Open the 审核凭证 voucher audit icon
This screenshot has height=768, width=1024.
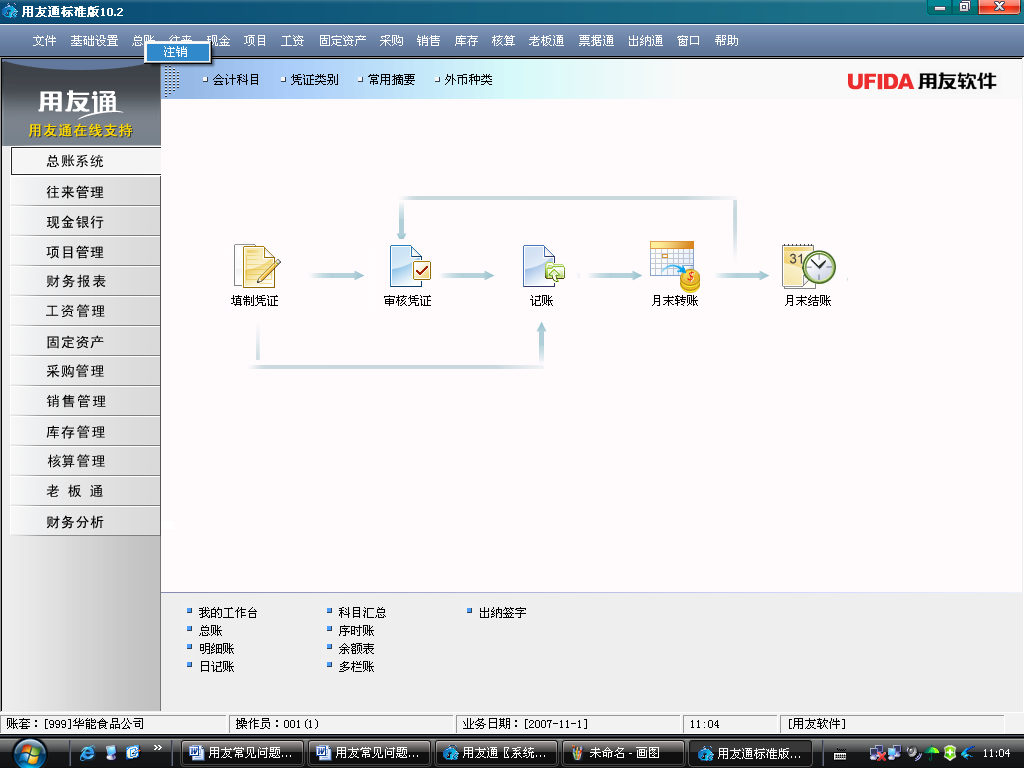pyautogui.click(x=410, y=266)
